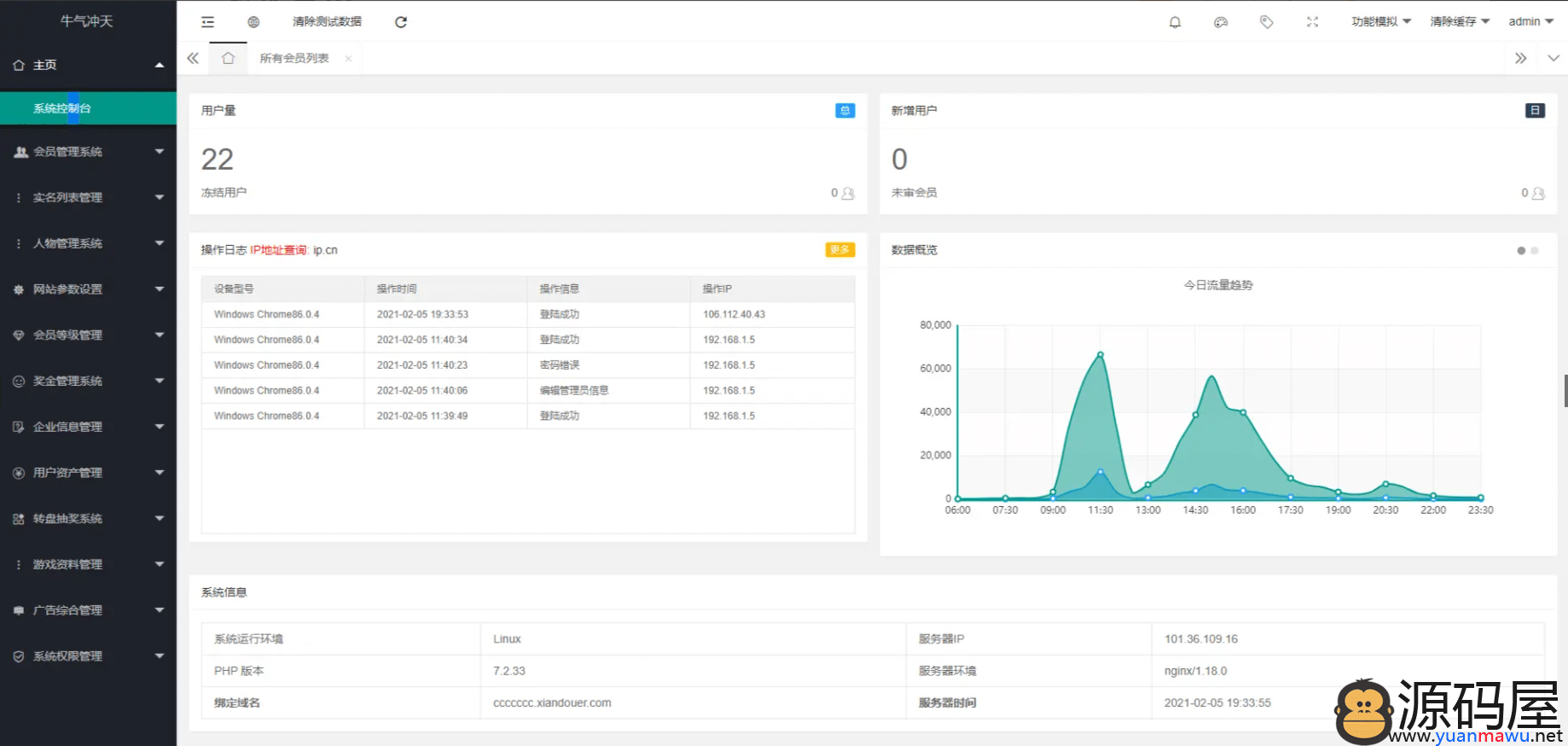Click the 转盘抽奖系统 grid icon
The width and height of the screenshot is (1568, 746).
point(19,519)
